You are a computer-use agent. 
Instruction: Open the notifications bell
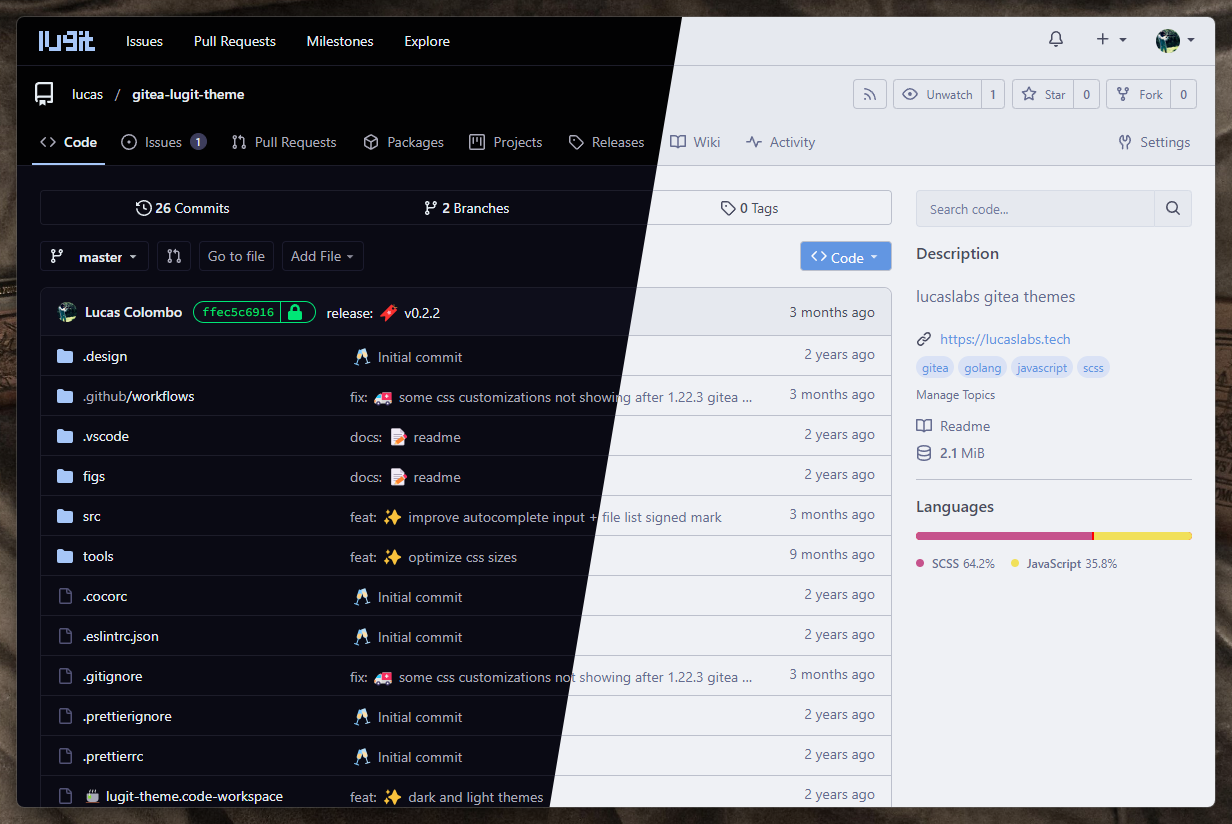pyautogui.click(x=1055, y=40)
